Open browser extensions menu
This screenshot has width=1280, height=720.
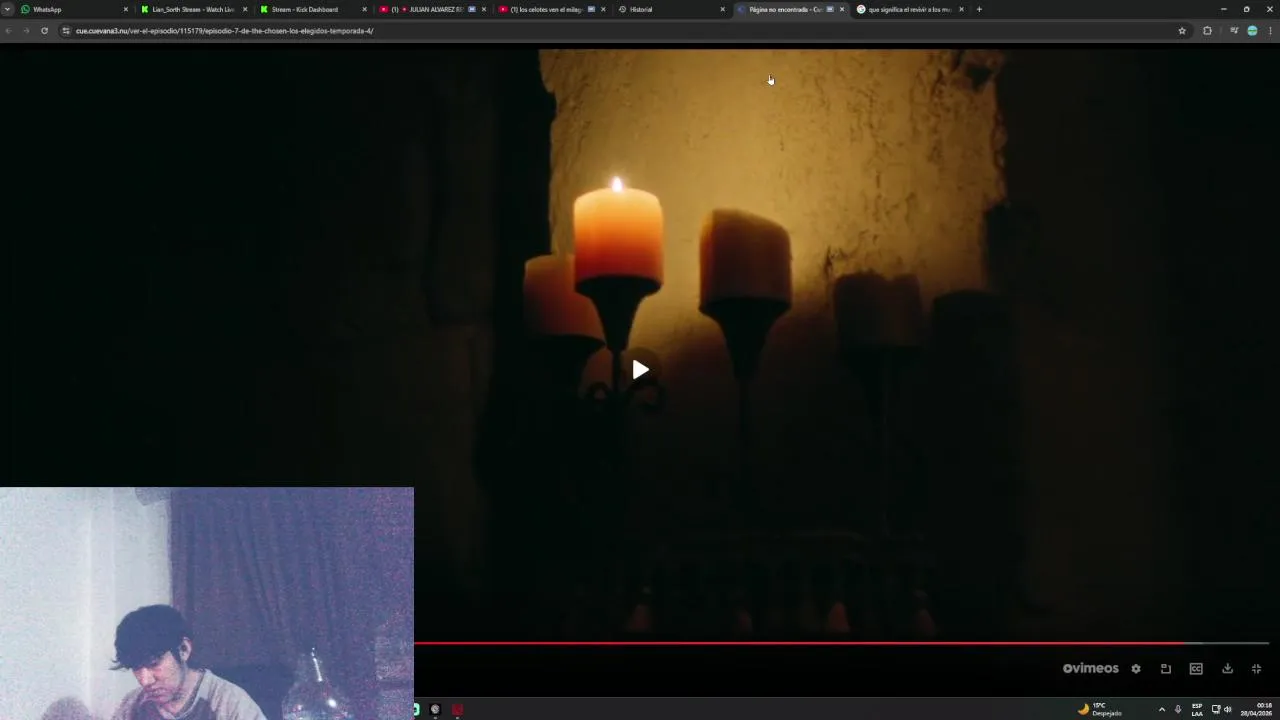(x=1207, y=31)
